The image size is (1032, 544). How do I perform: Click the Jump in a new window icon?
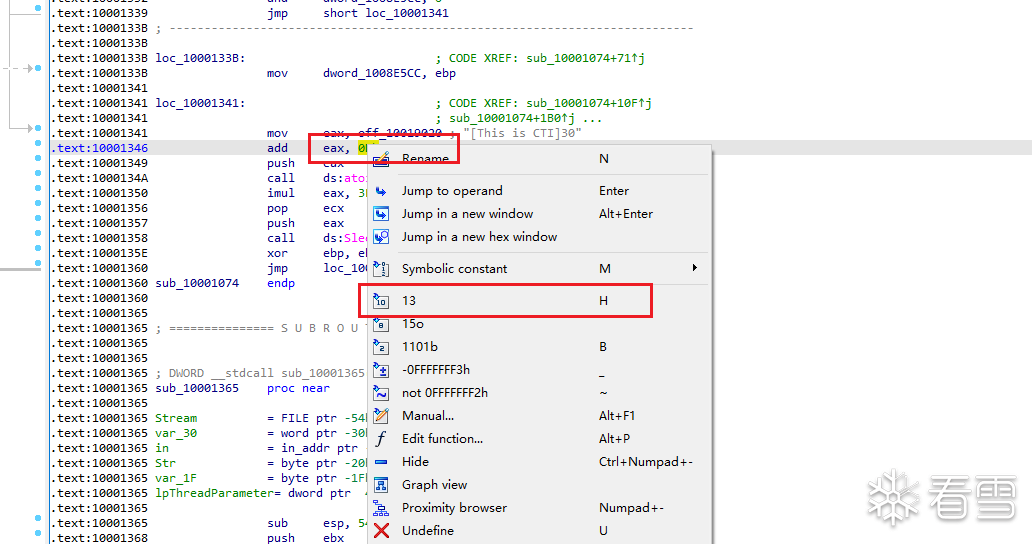click(381, 214)
